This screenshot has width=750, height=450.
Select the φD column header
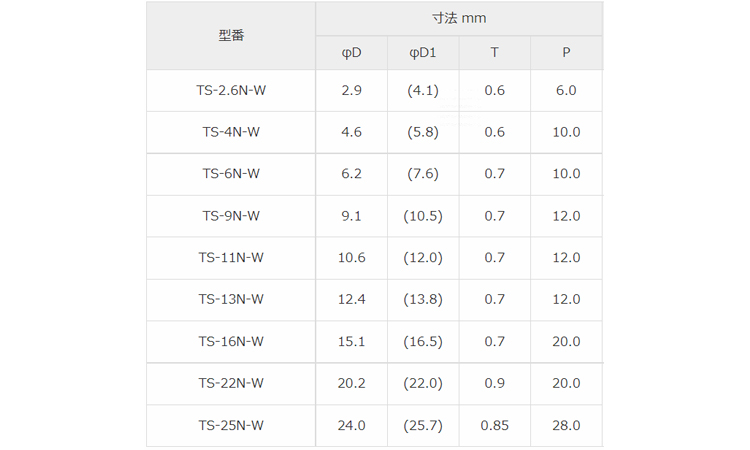click(x=351, y=53)
